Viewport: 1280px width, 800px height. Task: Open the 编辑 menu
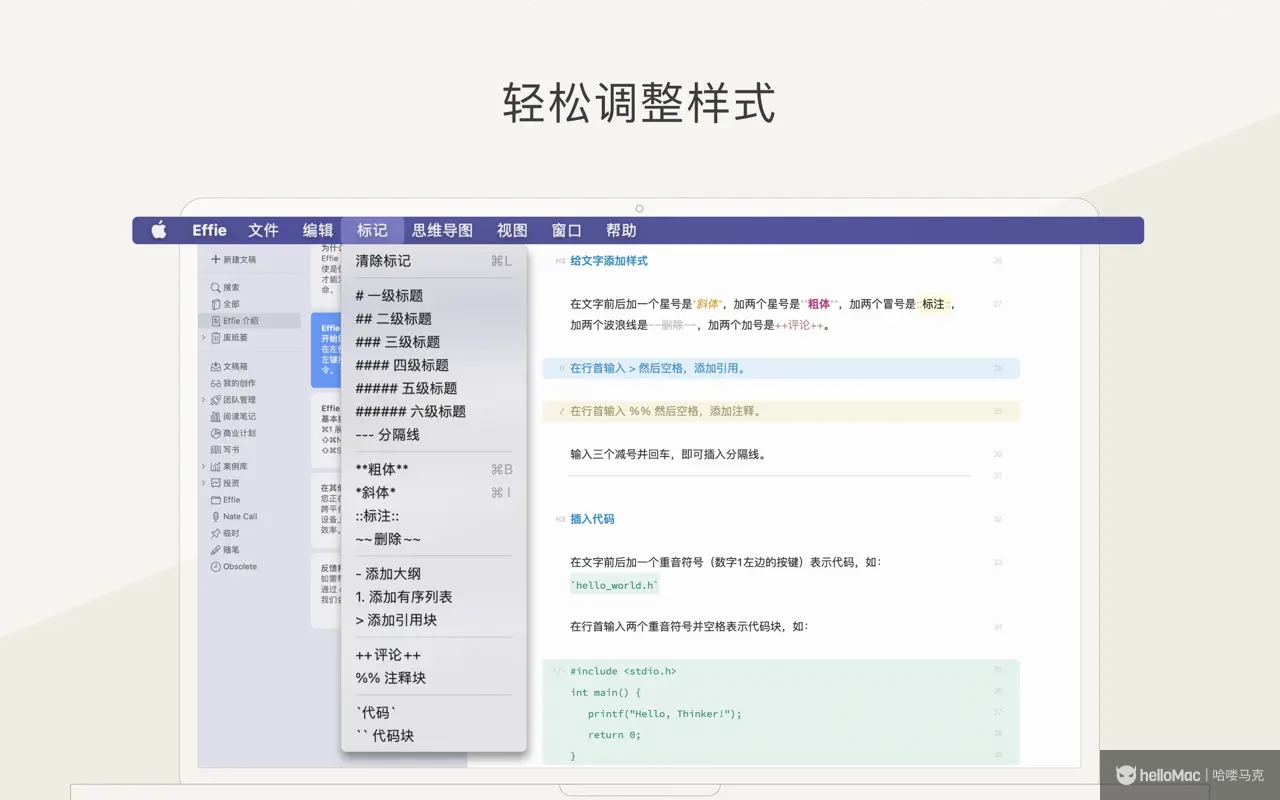coord(318,231)
